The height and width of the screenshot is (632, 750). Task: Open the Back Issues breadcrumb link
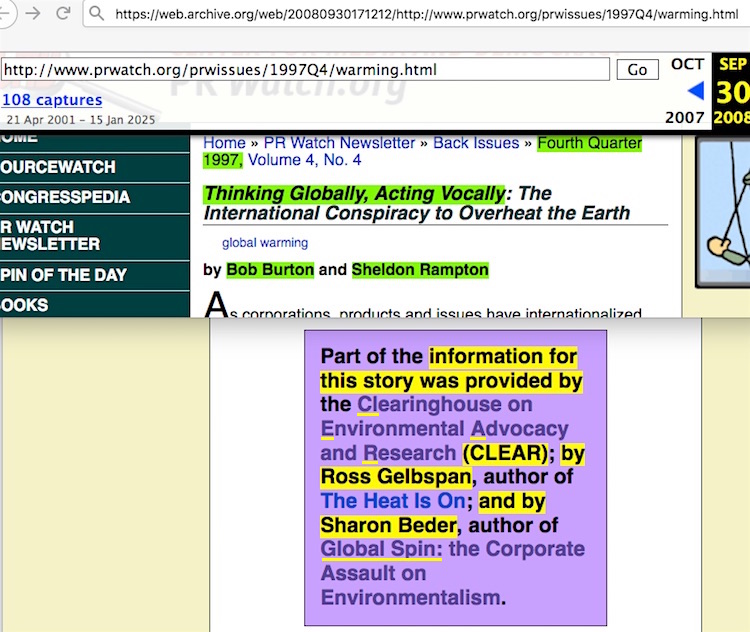[475, 143]
